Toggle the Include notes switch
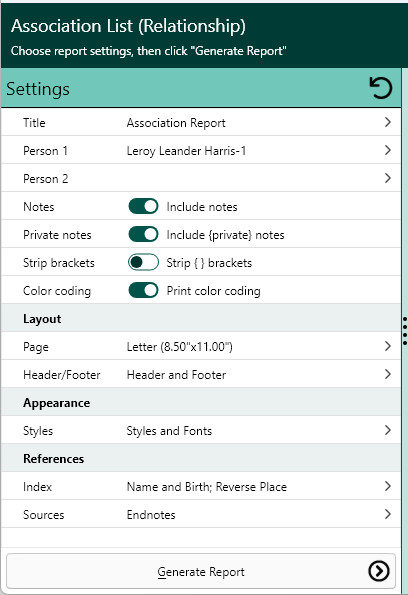This screenshot has height=595, width=408. pos(143,206)
